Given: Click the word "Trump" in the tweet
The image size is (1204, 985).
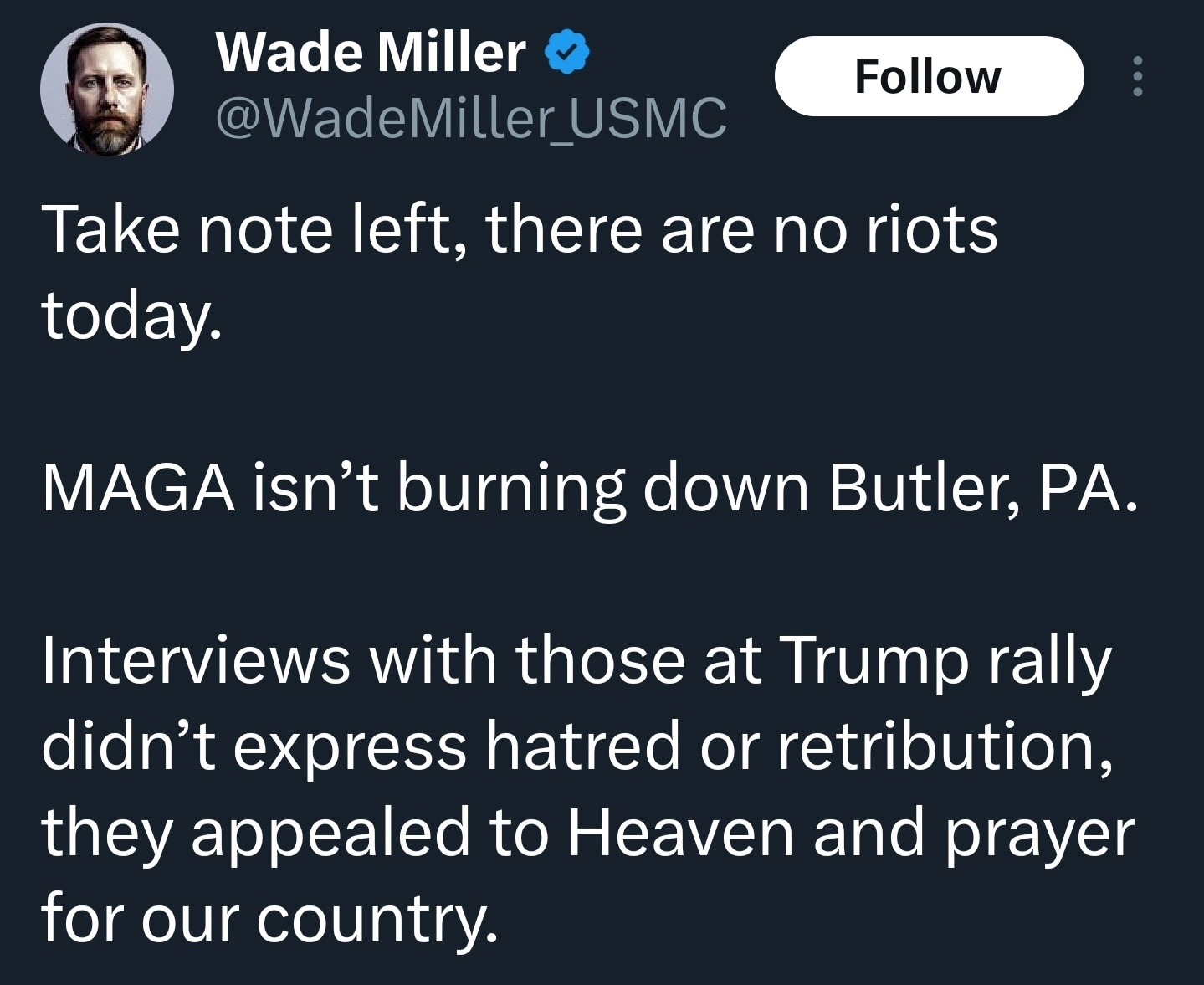Looking at the screenshot, I should tap(874, 661).
